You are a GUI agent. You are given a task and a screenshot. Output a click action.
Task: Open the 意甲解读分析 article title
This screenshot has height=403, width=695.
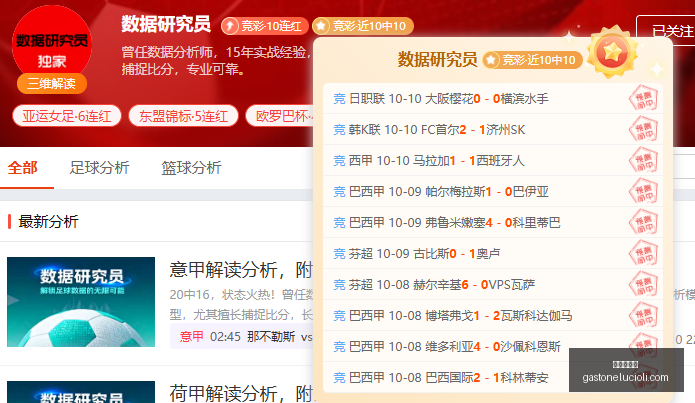pyautogui.click(x=241, y=270)
